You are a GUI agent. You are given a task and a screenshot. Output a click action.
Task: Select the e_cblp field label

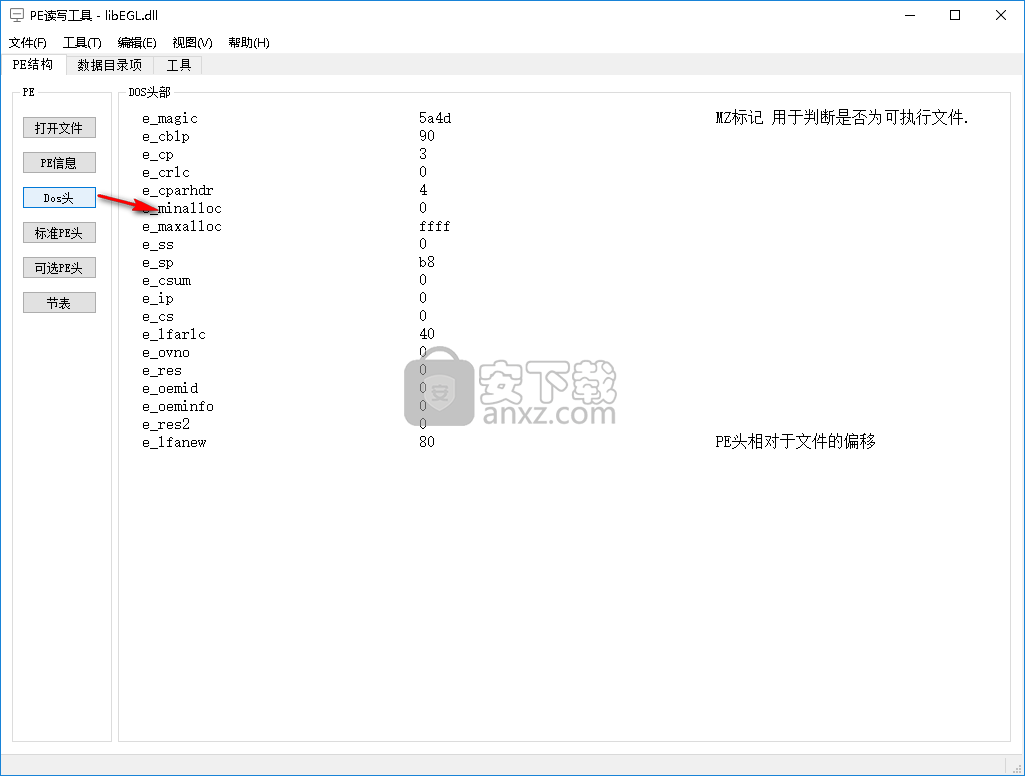pos(166,137)
